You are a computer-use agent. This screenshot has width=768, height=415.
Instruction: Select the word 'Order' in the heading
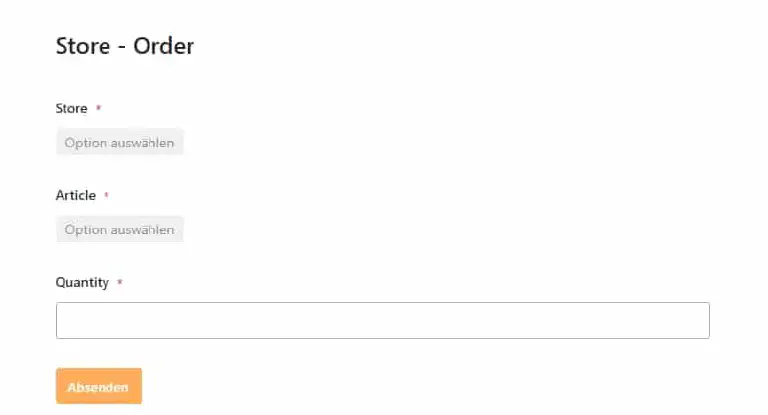(x=164, y=46)
